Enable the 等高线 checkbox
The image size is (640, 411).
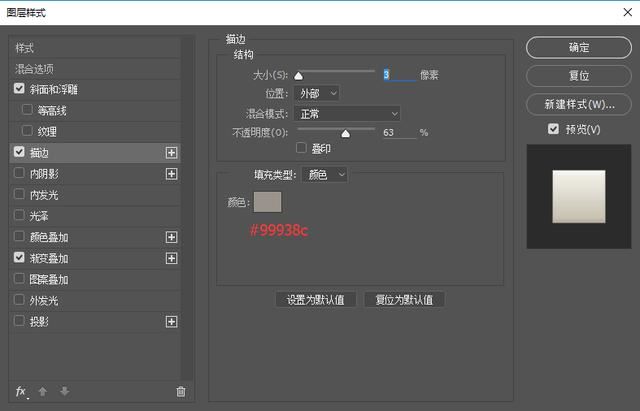(x=27, y=109)
